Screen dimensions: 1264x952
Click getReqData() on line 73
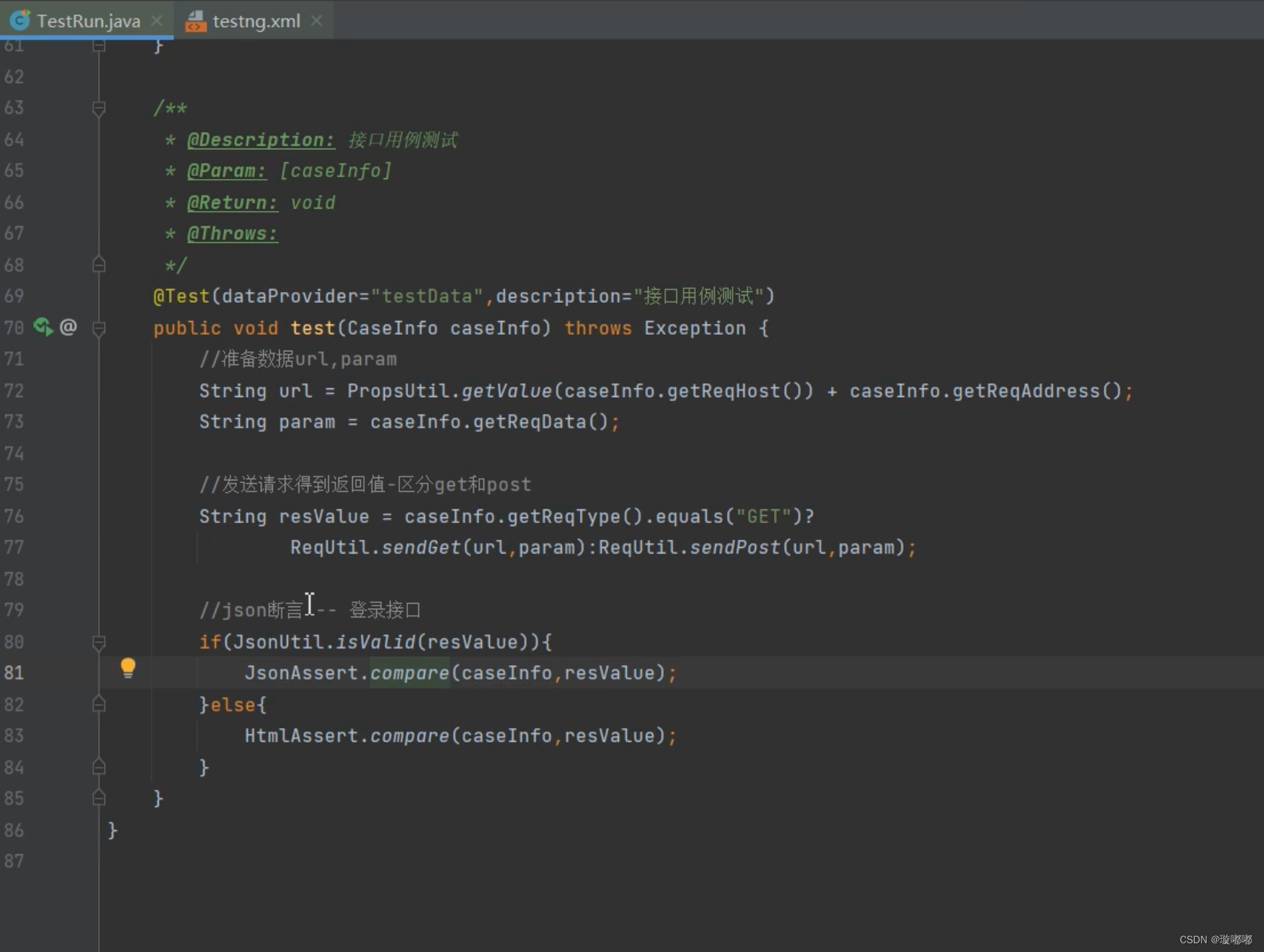tap(541, 422)
